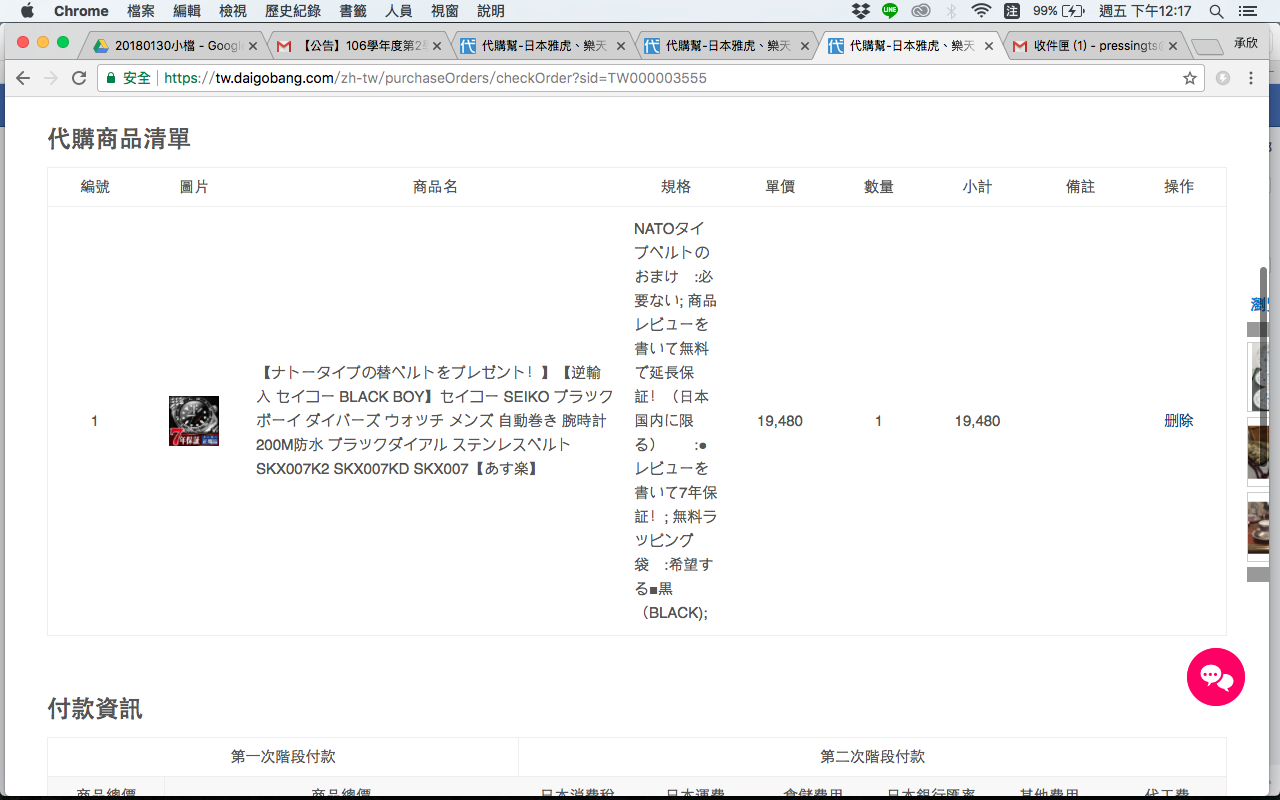Bookmark this page with the star

tap(1190, 78)
